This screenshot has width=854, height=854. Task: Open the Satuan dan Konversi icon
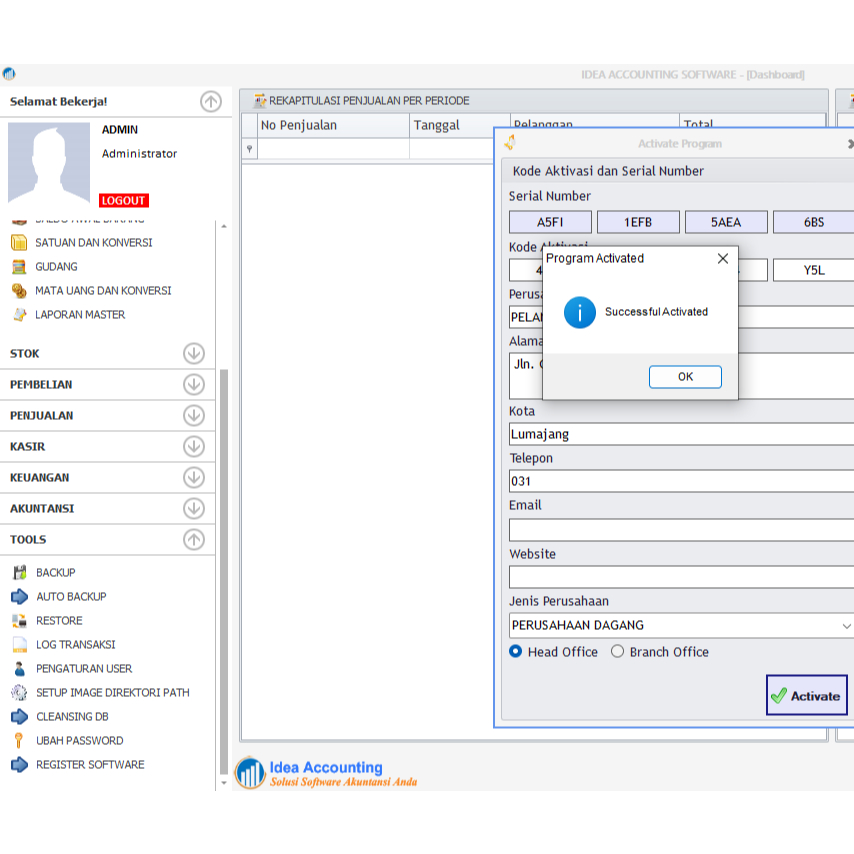tap(19, 242)
